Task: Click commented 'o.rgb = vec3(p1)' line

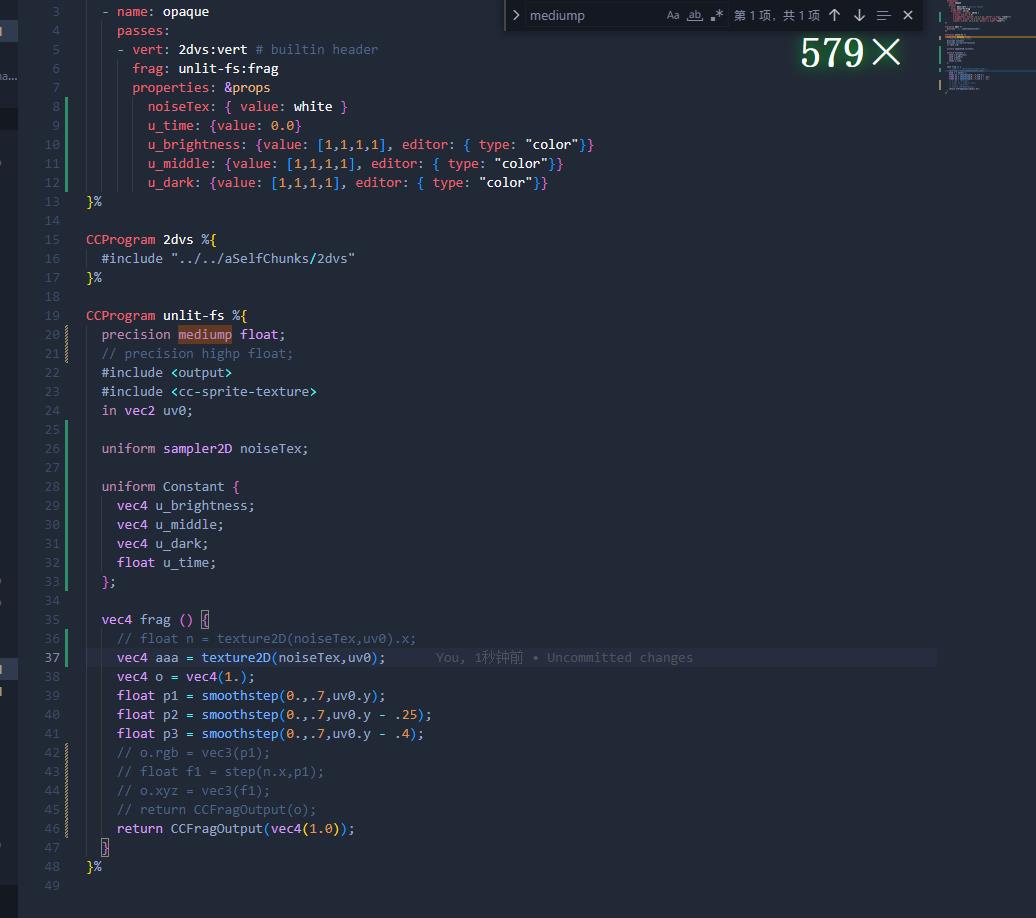Action: [x=194, y=753]
